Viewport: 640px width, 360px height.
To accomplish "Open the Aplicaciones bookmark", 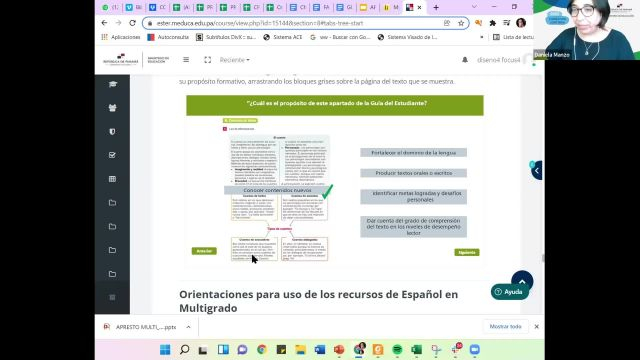I will 121,37.
